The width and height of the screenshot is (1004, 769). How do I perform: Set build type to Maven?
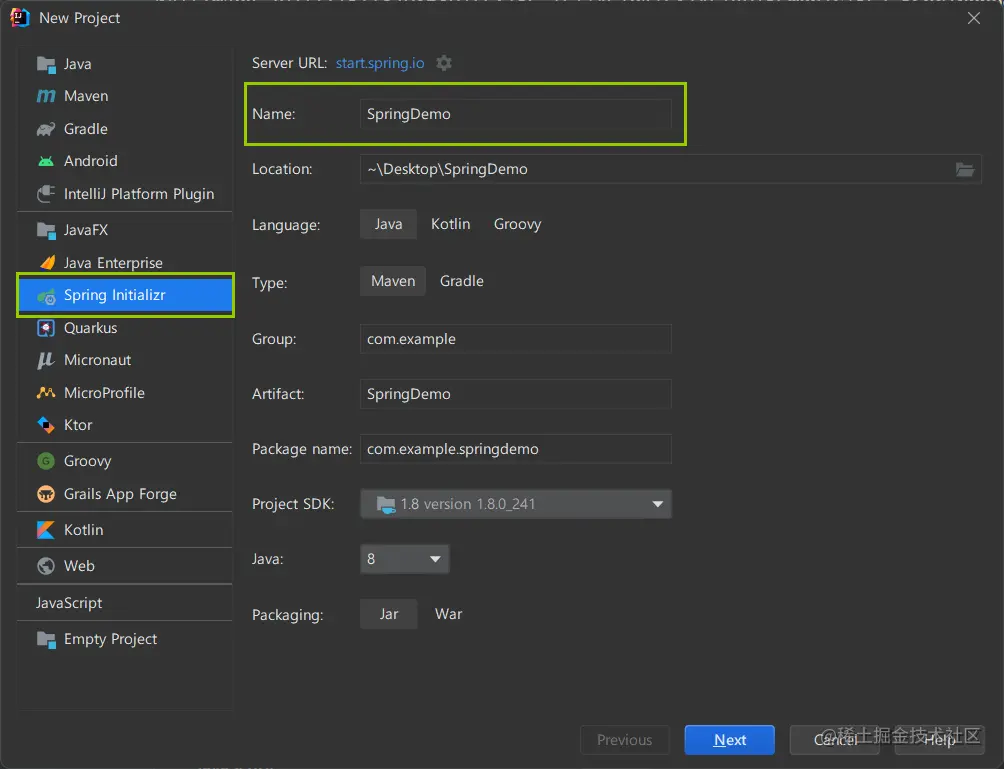pos(393,281)
